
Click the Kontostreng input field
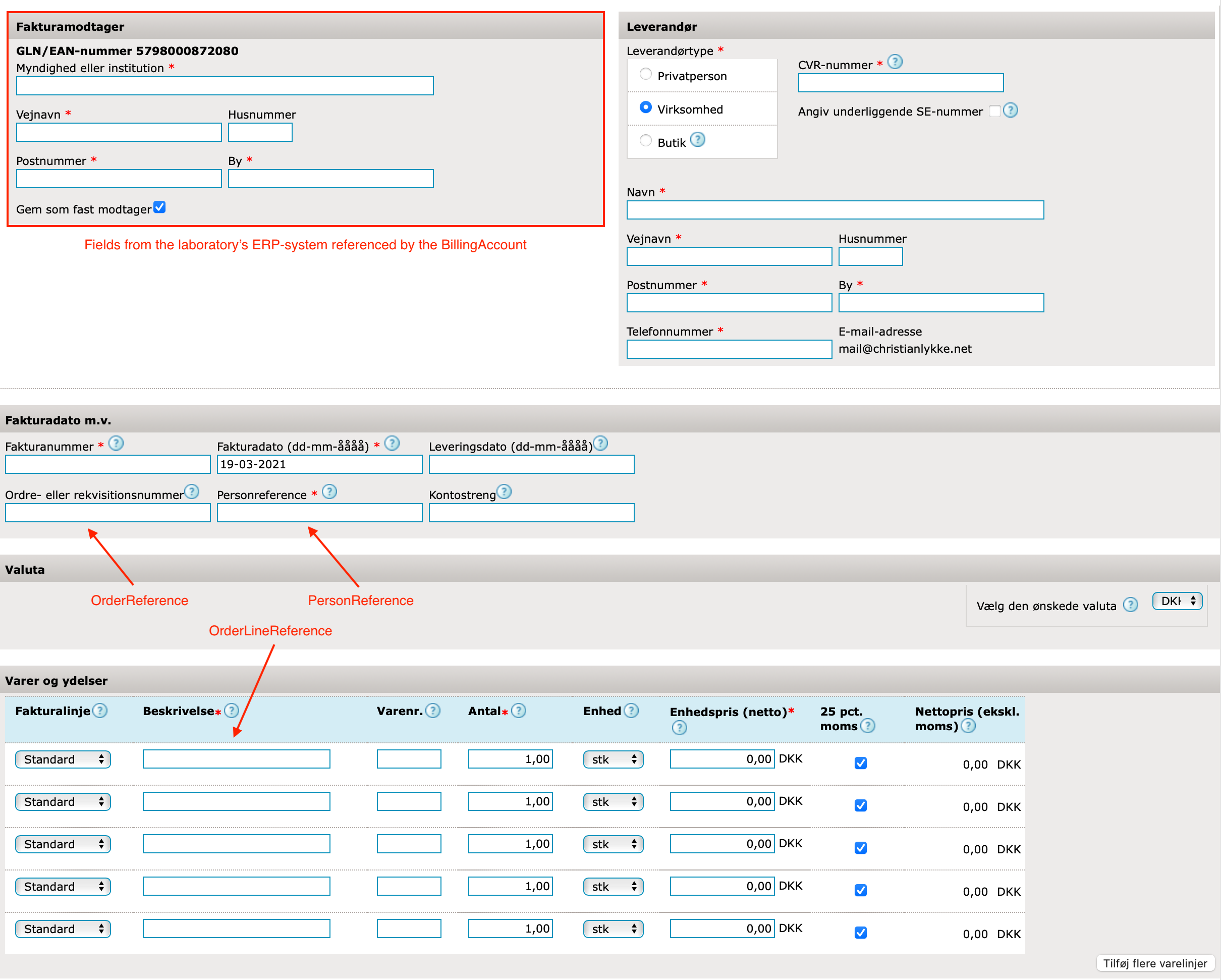(532, 513)
